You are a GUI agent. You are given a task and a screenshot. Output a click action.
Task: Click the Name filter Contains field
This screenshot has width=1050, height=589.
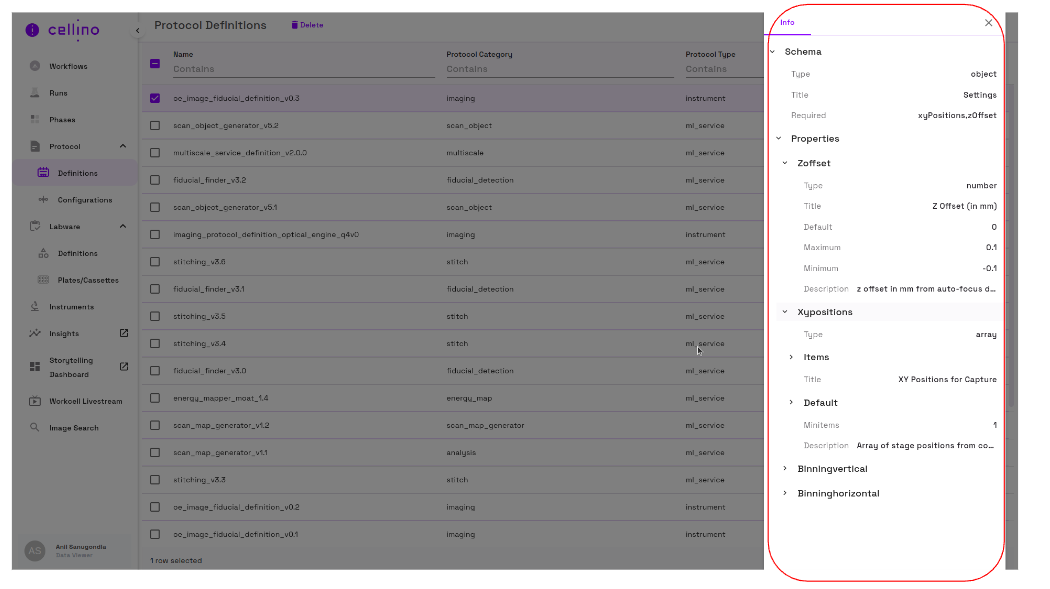[303, 70]
